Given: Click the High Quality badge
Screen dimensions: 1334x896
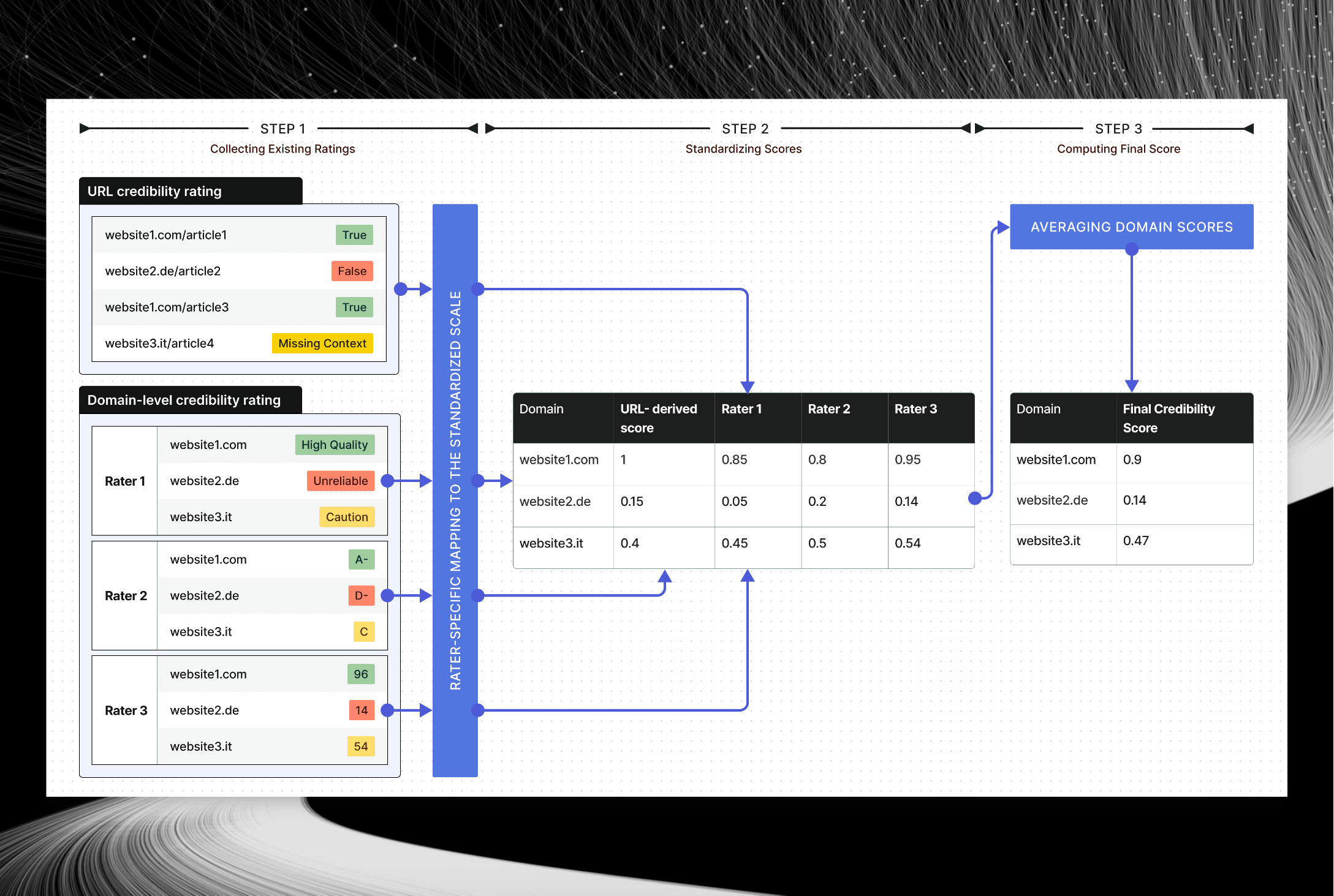Looking at the screenshot, I should click(x=335, y=445).
